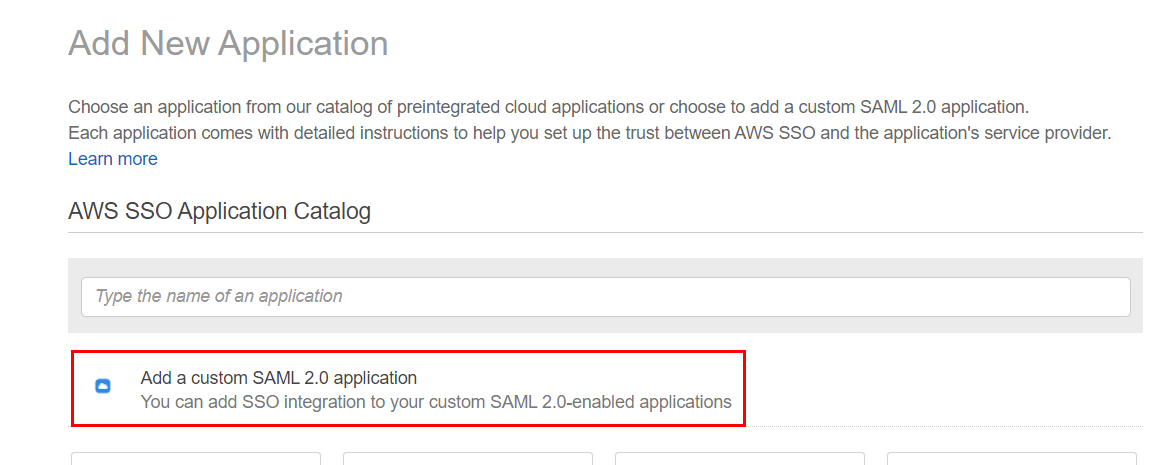Viewport: 1176px width, 465px height.
Task: Click the 'Choose an application from our catalog' sentence
Action: click(548, 106)
